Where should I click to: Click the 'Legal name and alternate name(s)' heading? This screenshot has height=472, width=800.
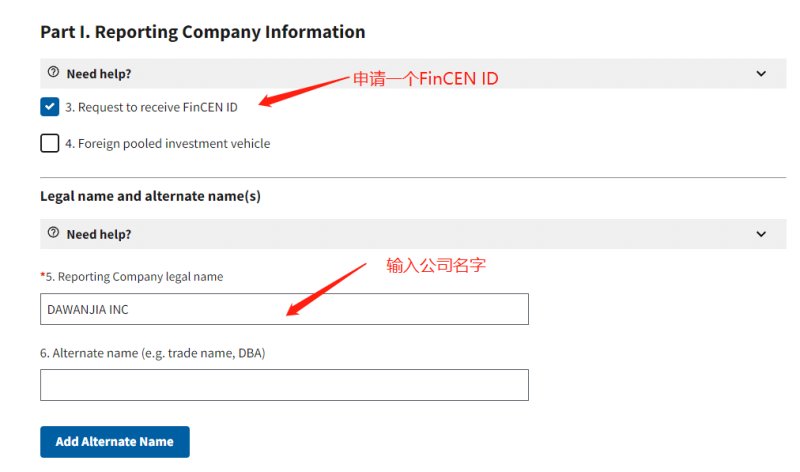click(151, 196)
